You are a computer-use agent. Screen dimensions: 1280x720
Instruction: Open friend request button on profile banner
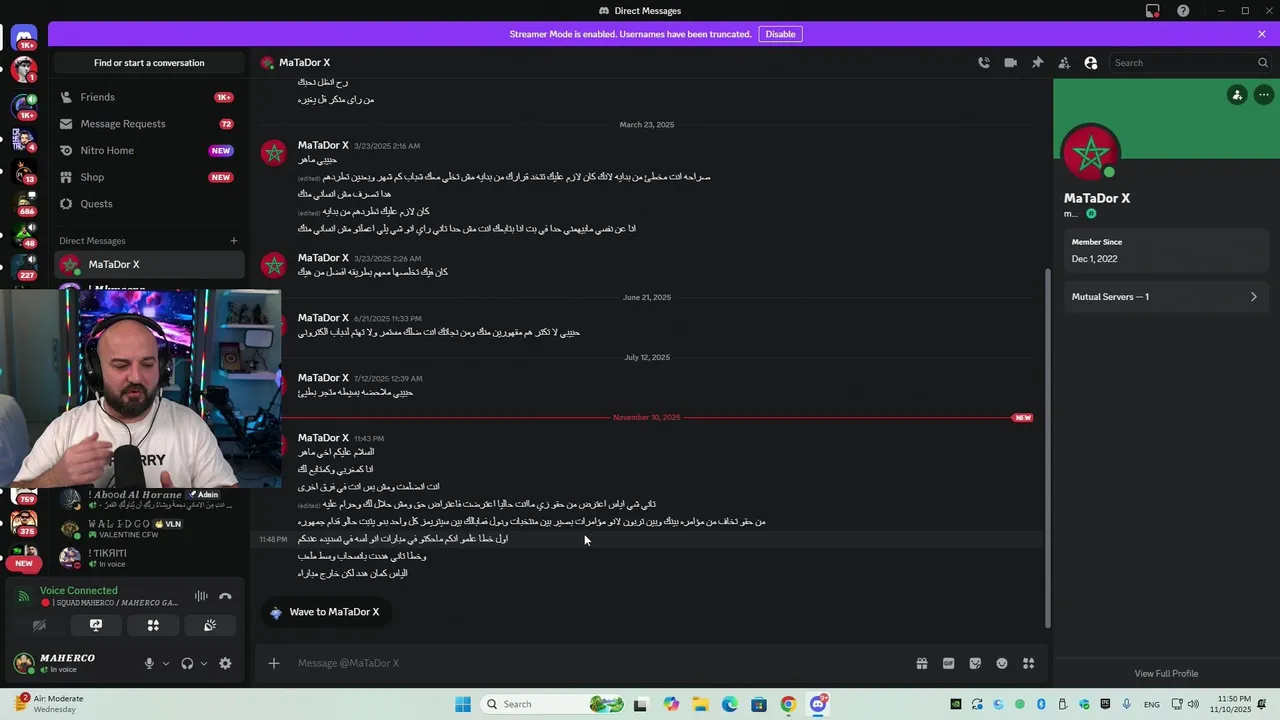pos(1237,95)
